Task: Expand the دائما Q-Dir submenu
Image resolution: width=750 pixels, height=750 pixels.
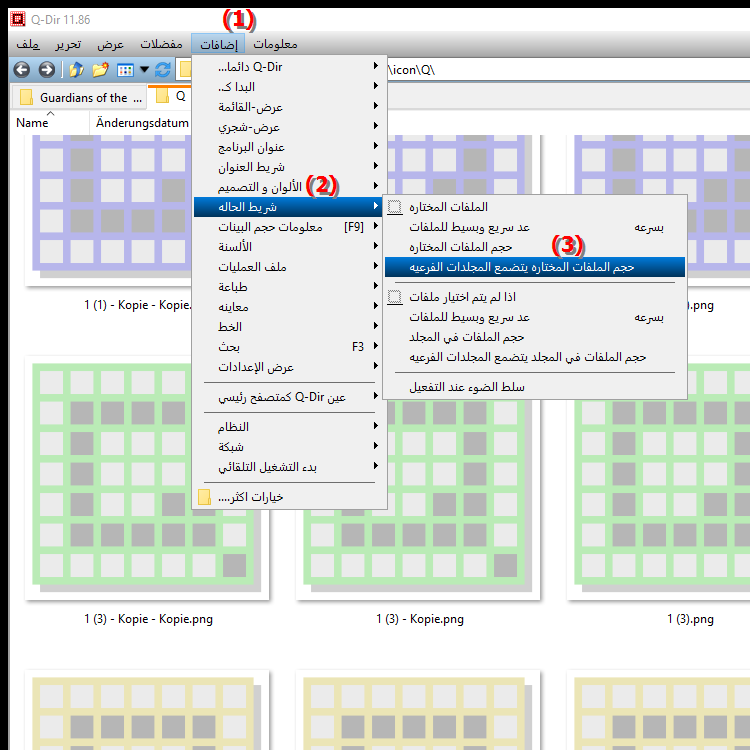Action: (289, 66)
